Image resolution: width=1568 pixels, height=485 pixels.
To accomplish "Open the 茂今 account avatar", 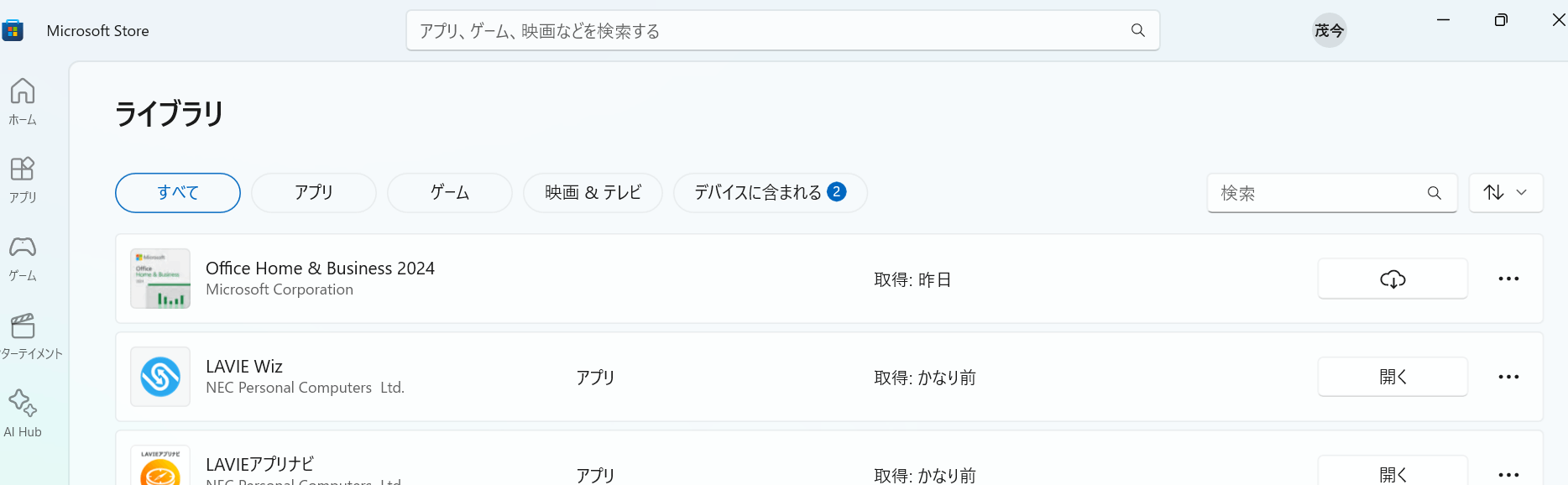I will click(1329, 29).
